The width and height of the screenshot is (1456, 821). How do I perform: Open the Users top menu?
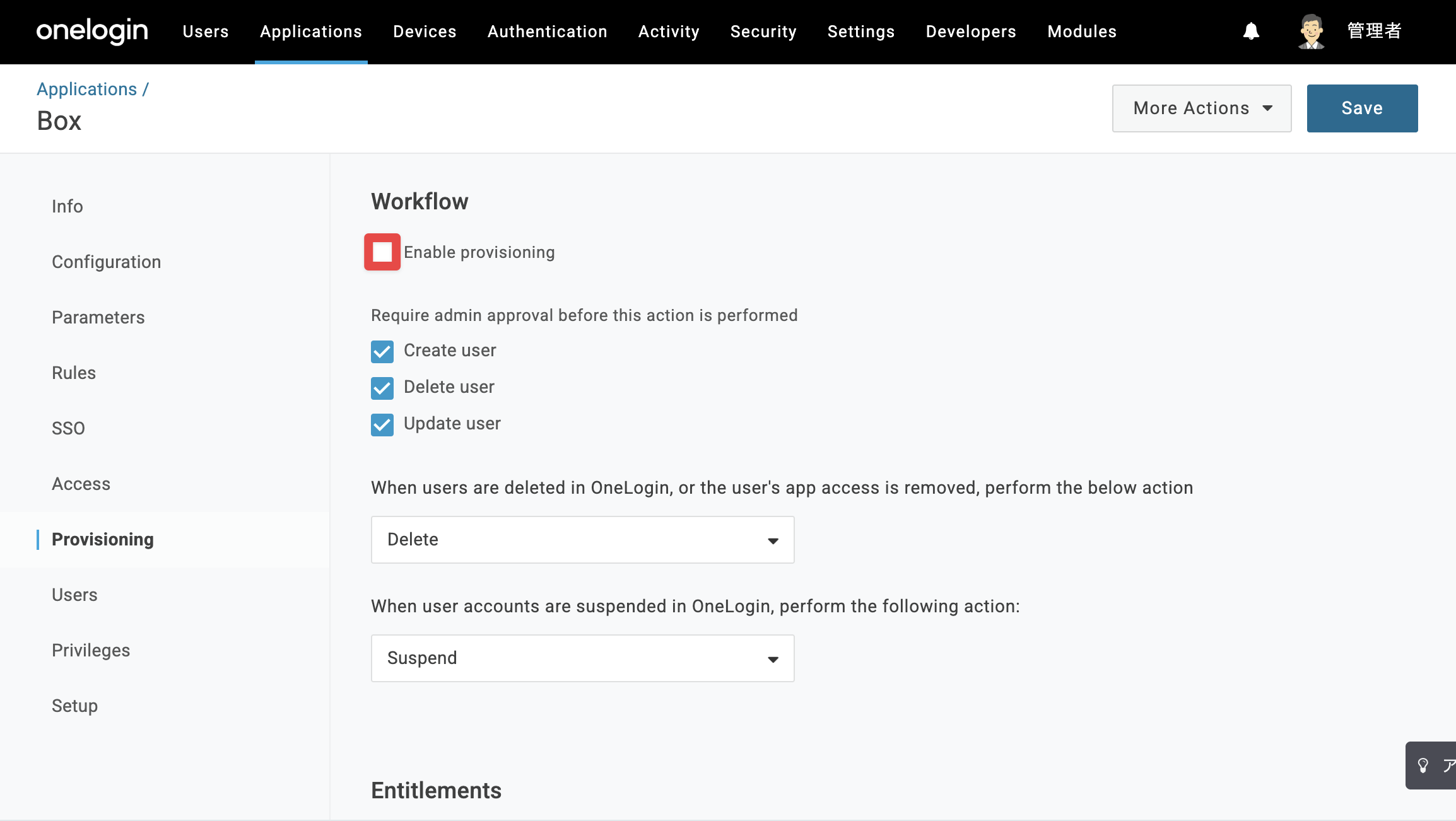[206, 32]
